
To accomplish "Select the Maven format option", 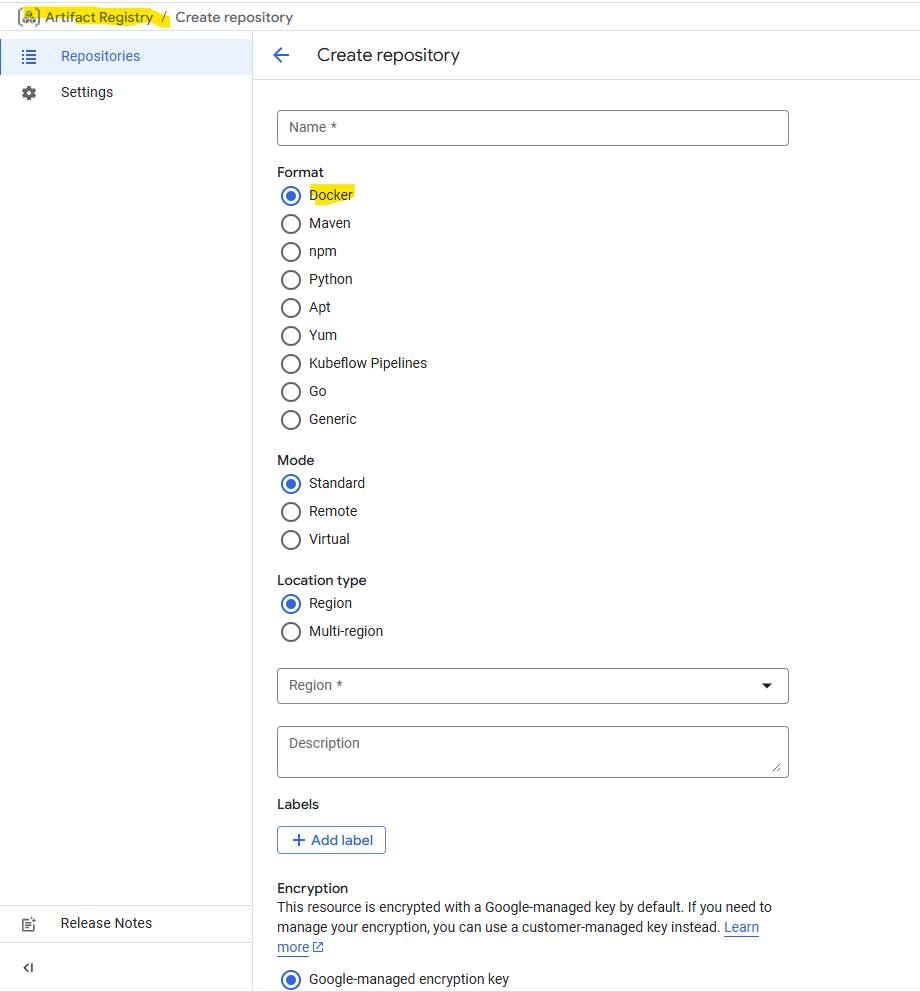I will click(x=291, y=224).
